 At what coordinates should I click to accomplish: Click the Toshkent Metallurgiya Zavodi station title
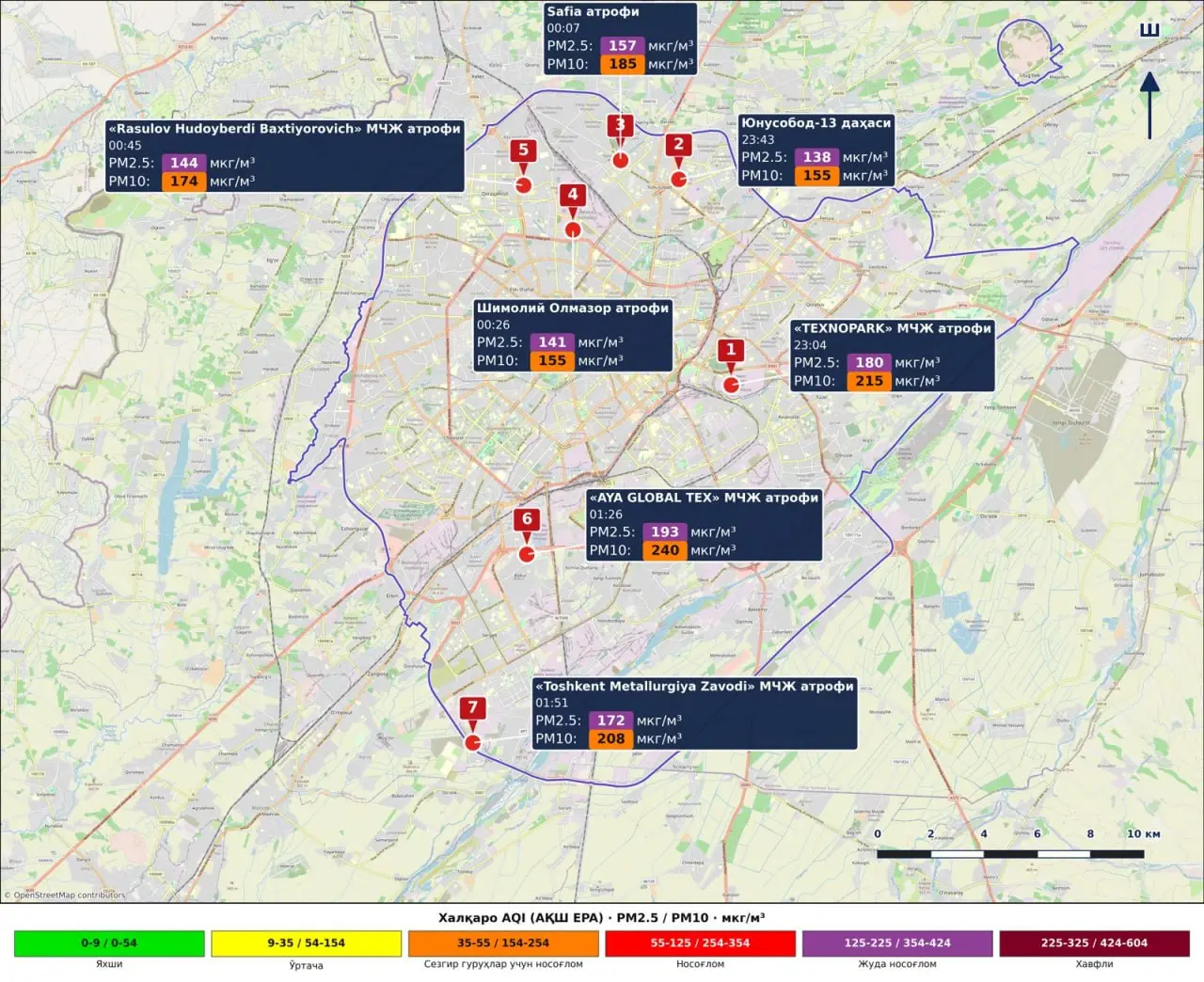(x=694, y=687)
